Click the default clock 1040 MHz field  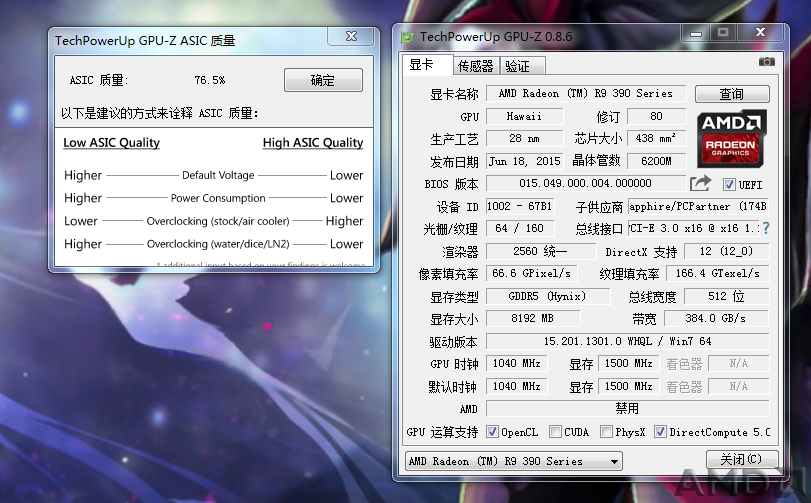pyautogui.click(x=517, y=386)
